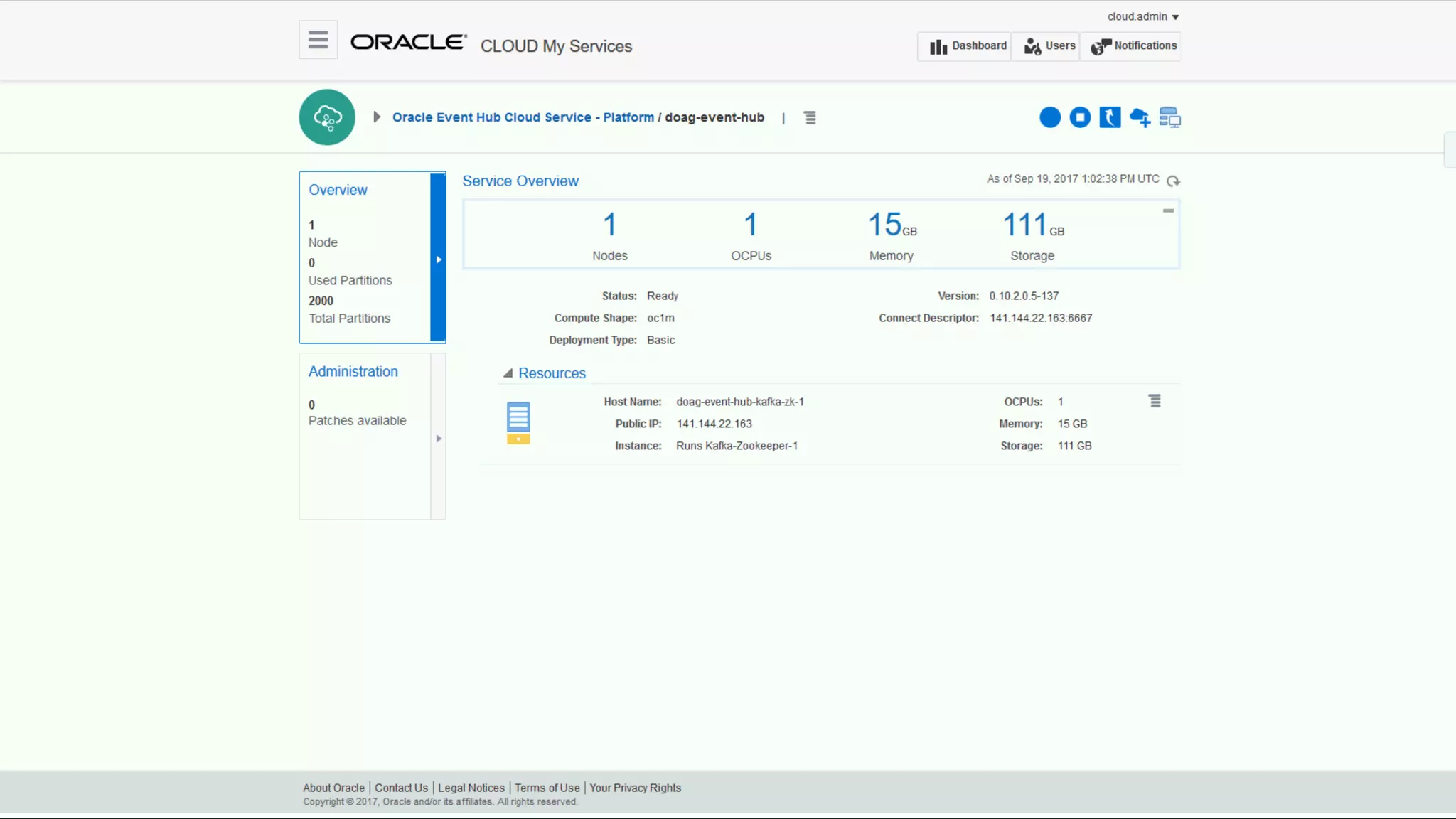Screen dimensions: 1456x819
Task: Click the blue square restart arrow icon
Action: pyautogui.click(x=1109, y=117)
